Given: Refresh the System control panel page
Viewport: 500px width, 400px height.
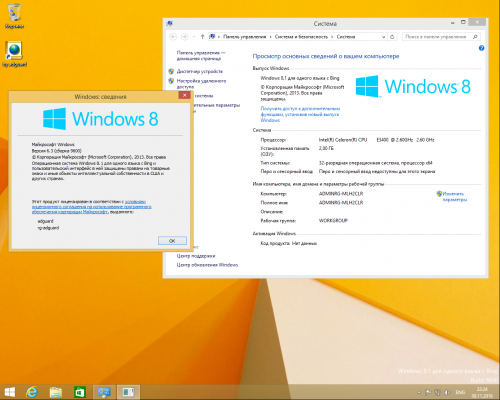Looking at the screenshot, I should click(392, 37).
